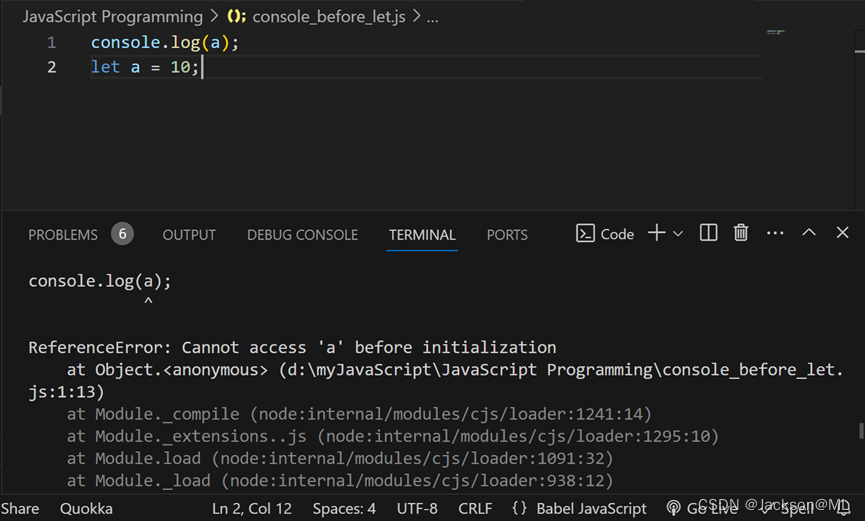The width and height of the screenshot is (865, 521).
Task: Open Babel JavaScript language mode selector
Action: 592,508
